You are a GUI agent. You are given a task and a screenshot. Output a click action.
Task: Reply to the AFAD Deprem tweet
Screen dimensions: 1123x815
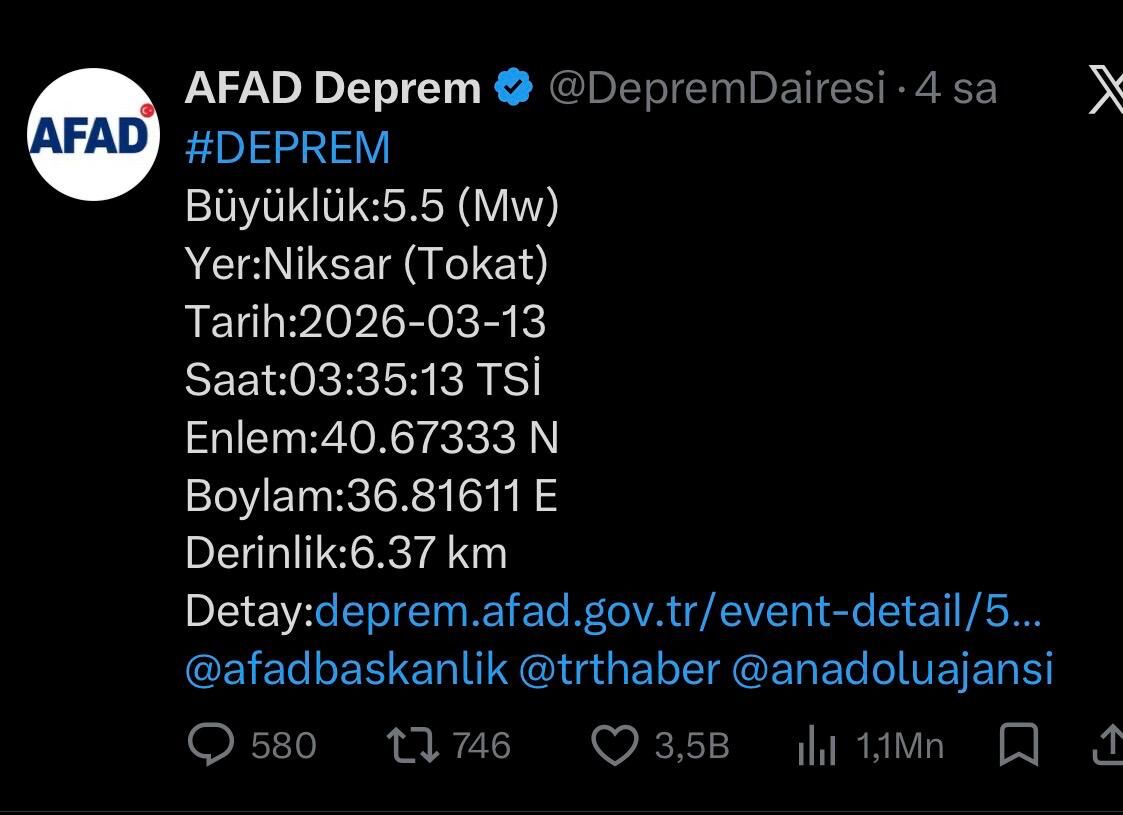pyautogui.click(x=210, y=744)
